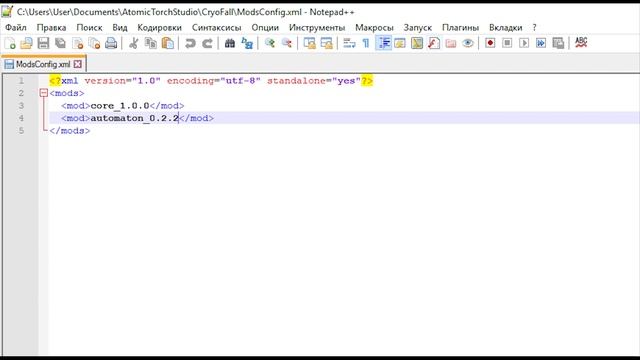The height and width of the screenshot is (360, 640).
Task: Click the version="1.0" attribute
Action: [122, 81]
